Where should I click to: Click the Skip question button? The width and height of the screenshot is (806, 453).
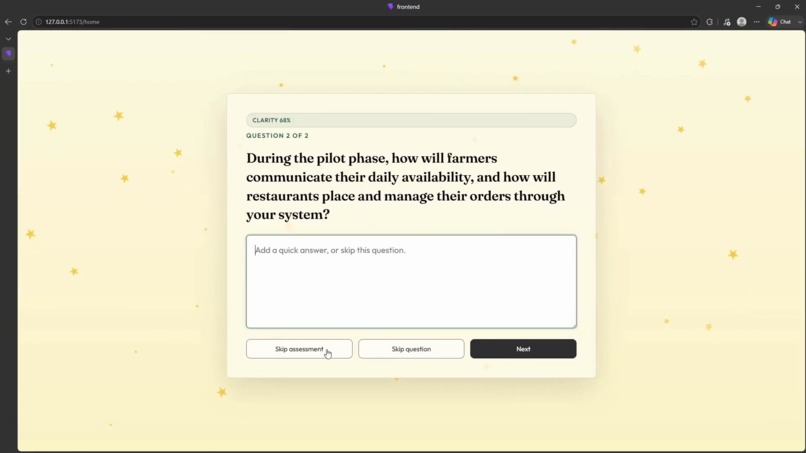[x=411, y=349]
